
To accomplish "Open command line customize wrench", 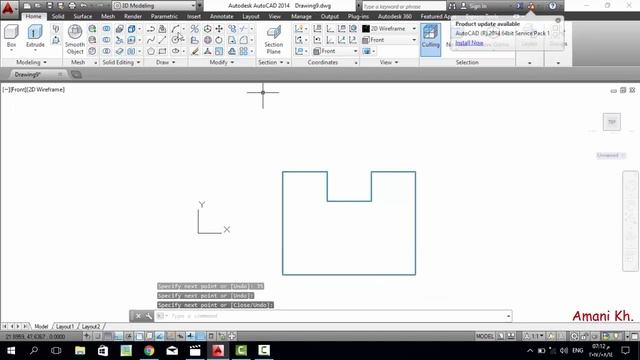I will pos(149,316).
